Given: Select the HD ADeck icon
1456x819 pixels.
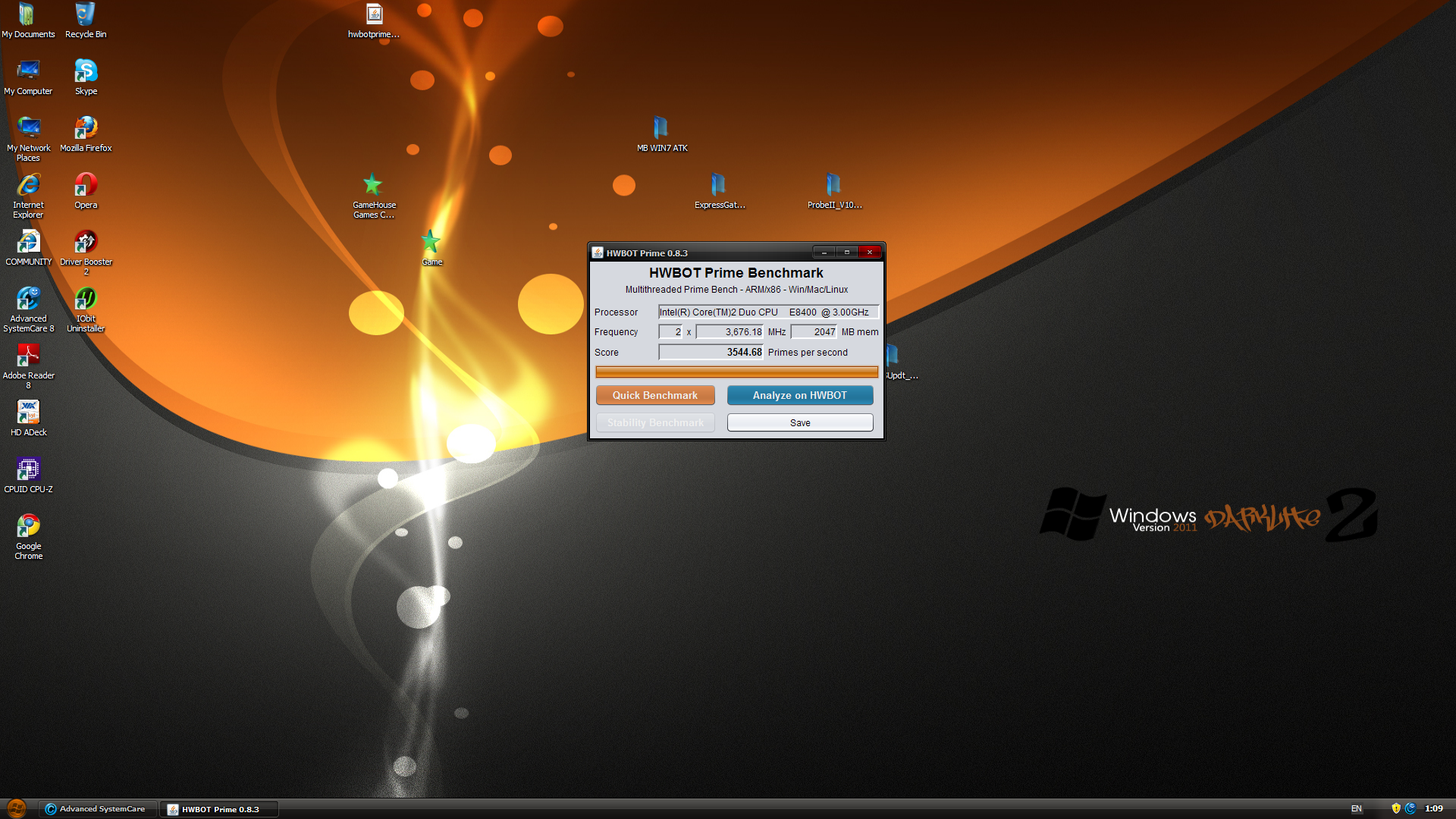Looking at the screenshot, I should (x=28, y=419).
